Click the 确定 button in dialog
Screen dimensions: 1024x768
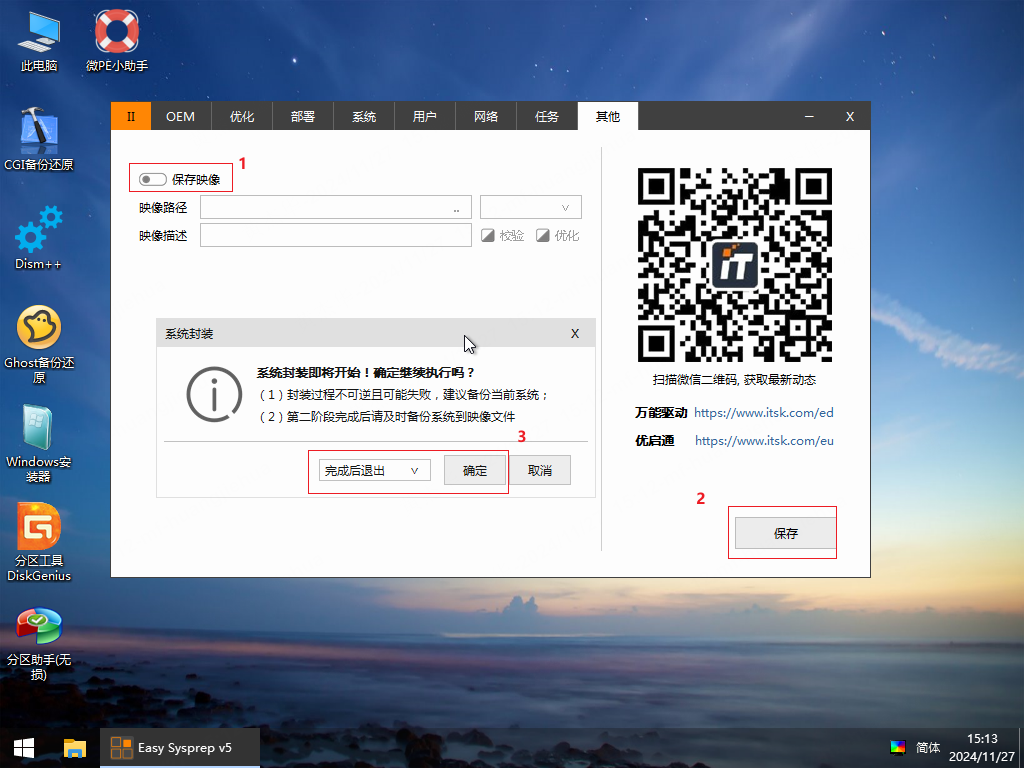(x=475, y=470)
